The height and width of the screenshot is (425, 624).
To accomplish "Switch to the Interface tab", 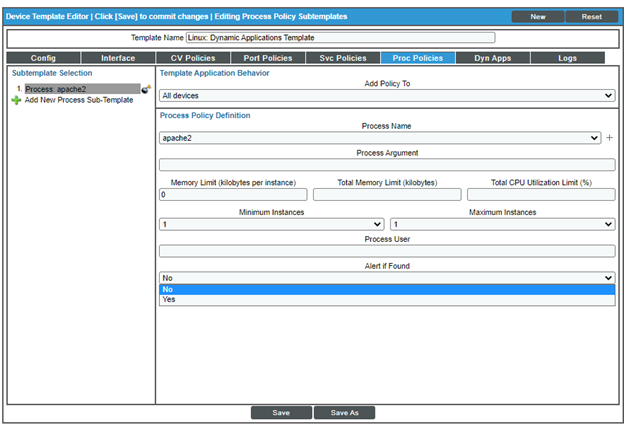I will pos(118,58).
